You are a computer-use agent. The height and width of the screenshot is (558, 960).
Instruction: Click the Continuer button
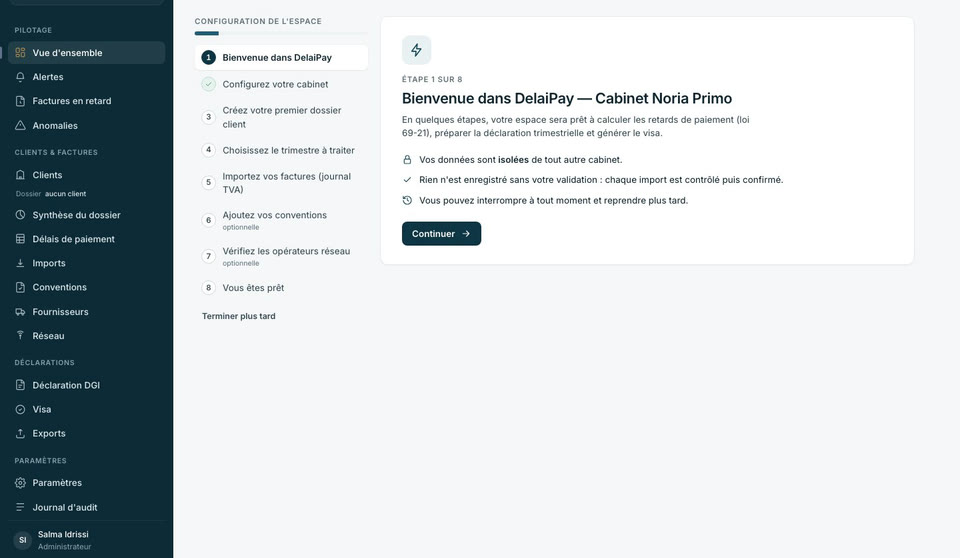tap(441, 233)
